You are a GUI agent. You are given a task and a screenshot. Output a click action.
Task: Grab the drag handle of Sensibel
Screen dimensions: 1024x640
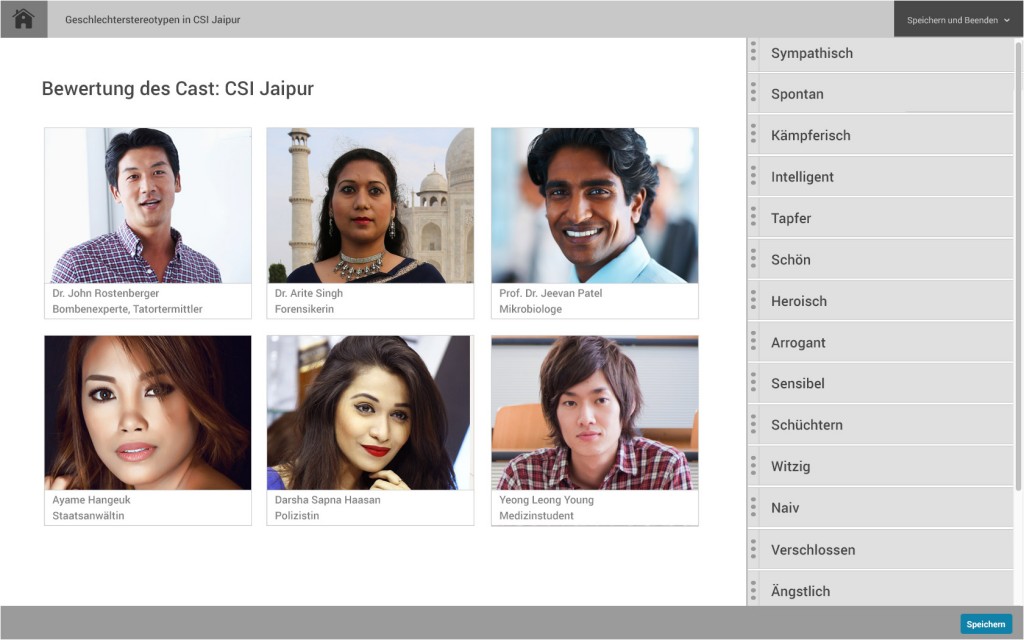click(753, 383)
